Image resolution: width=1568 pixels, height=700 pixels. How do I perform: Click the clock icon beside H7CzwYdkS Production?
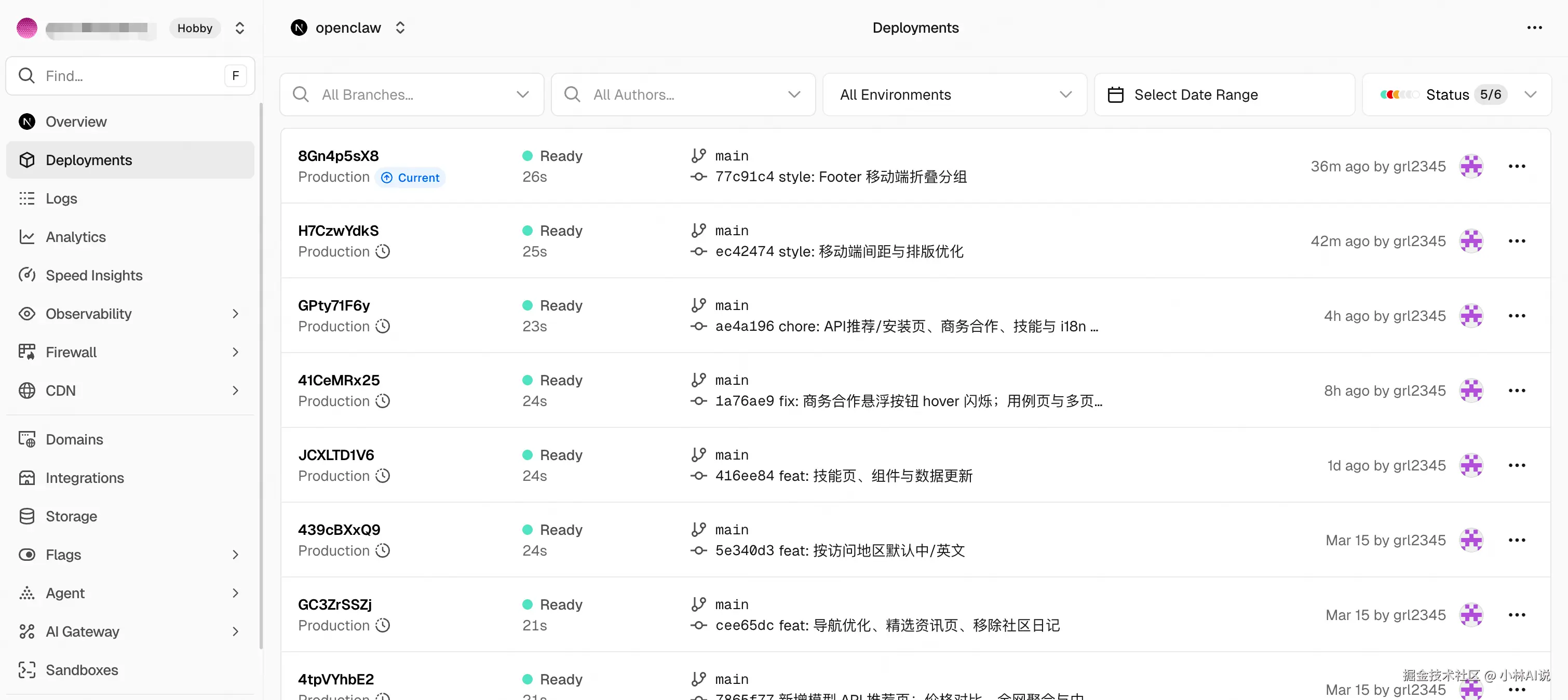click(x=382, y=251)
